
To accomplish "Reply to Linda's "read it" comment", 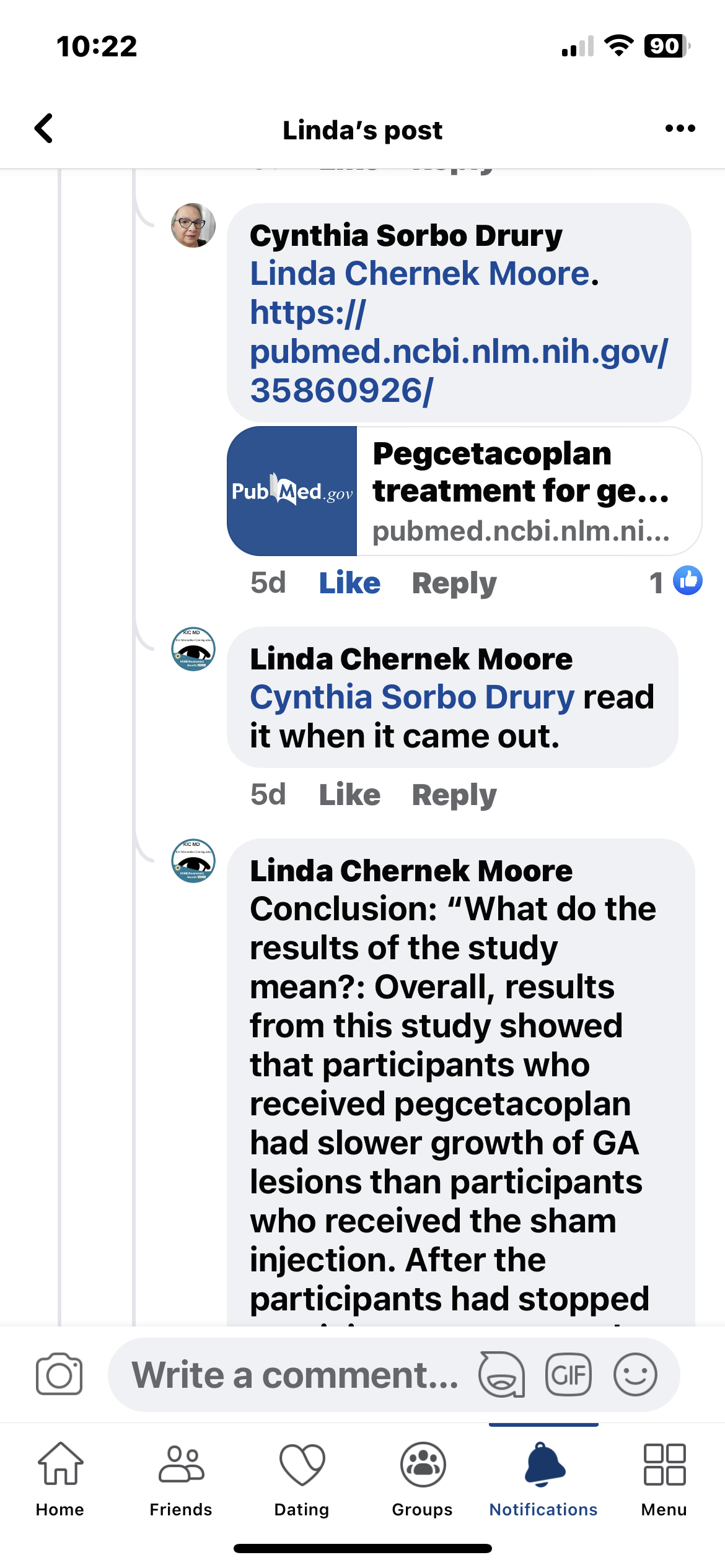I will [454, 795].
